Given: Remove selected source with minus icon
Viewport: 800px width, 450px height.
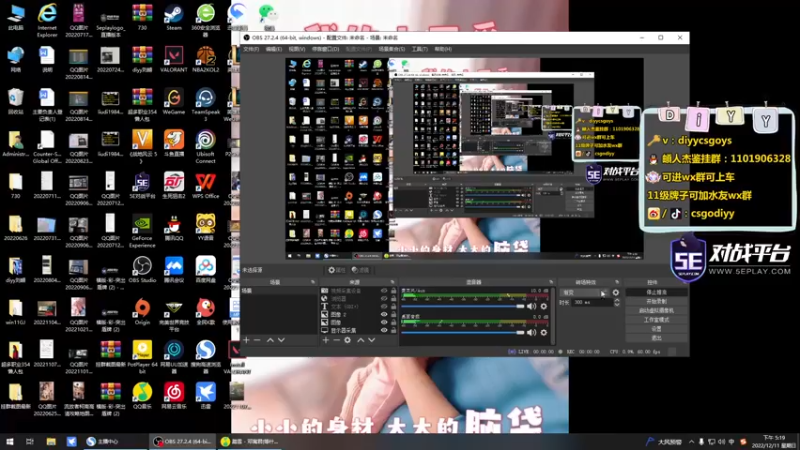Looking at the screenshot, I should 336,340.
